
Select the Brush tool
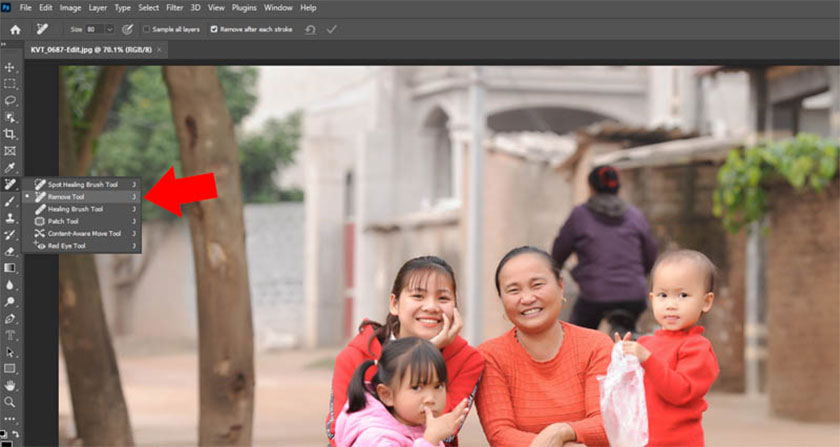point(10,202)
